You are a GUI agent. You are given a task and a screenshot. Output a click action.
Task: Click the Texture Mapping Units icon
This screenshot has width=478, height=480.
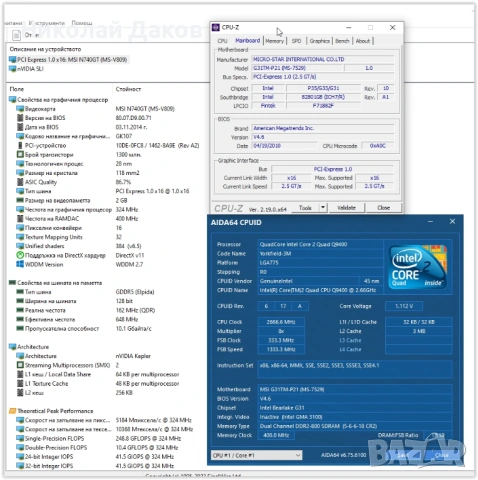click(x=20, y=237)
